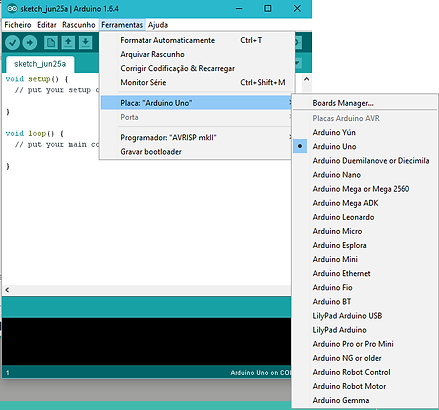
Task: Create a new sketch with the New icon
Action: (51, 43)
